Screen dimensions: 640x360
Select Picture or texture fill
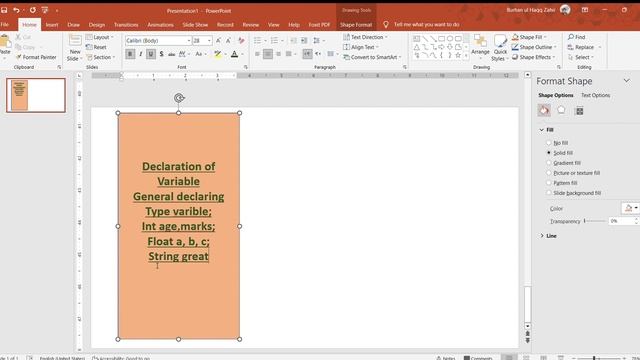click(x=573, y=173)
